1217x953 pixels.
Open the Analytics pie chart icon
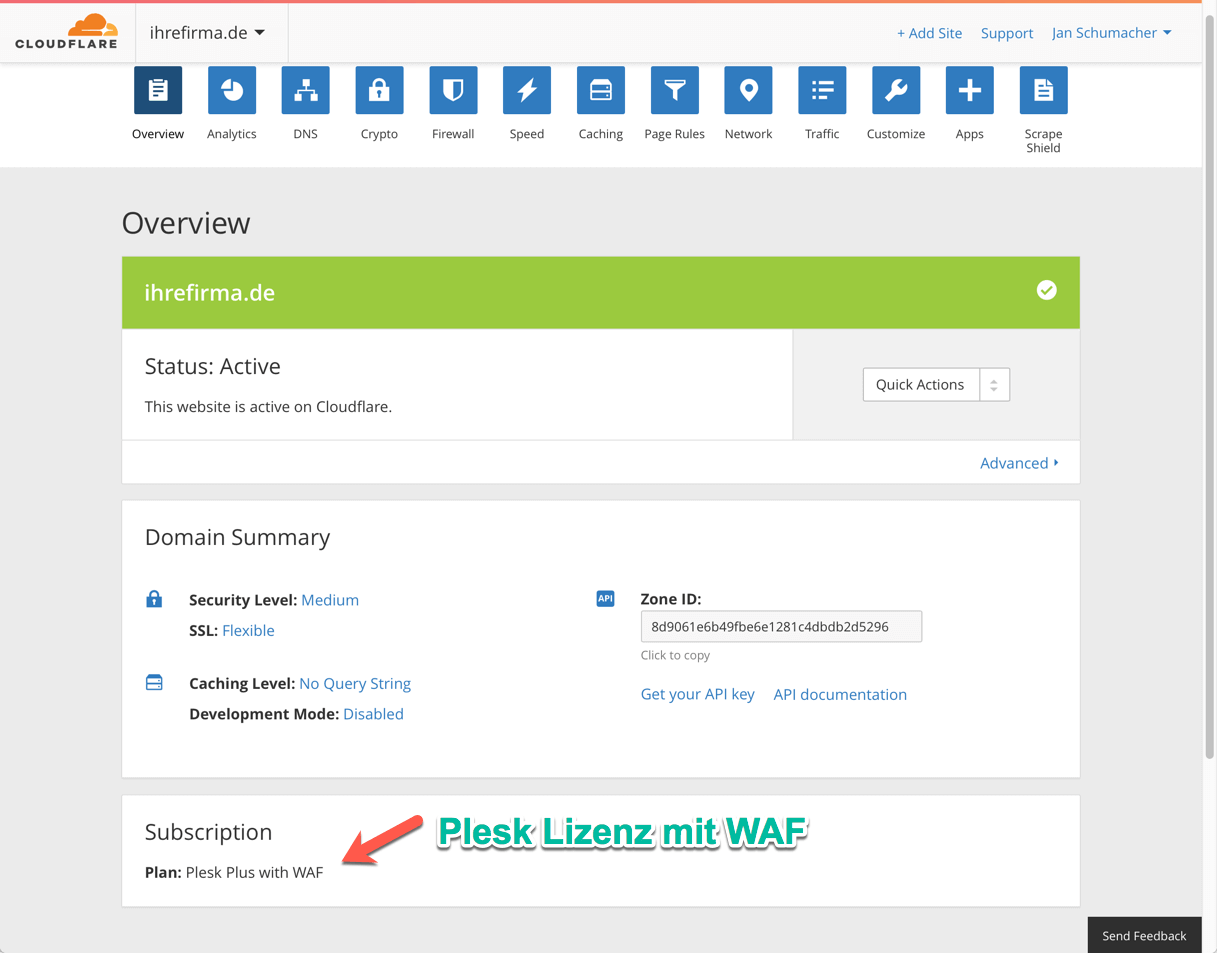[x=231, y=91]
